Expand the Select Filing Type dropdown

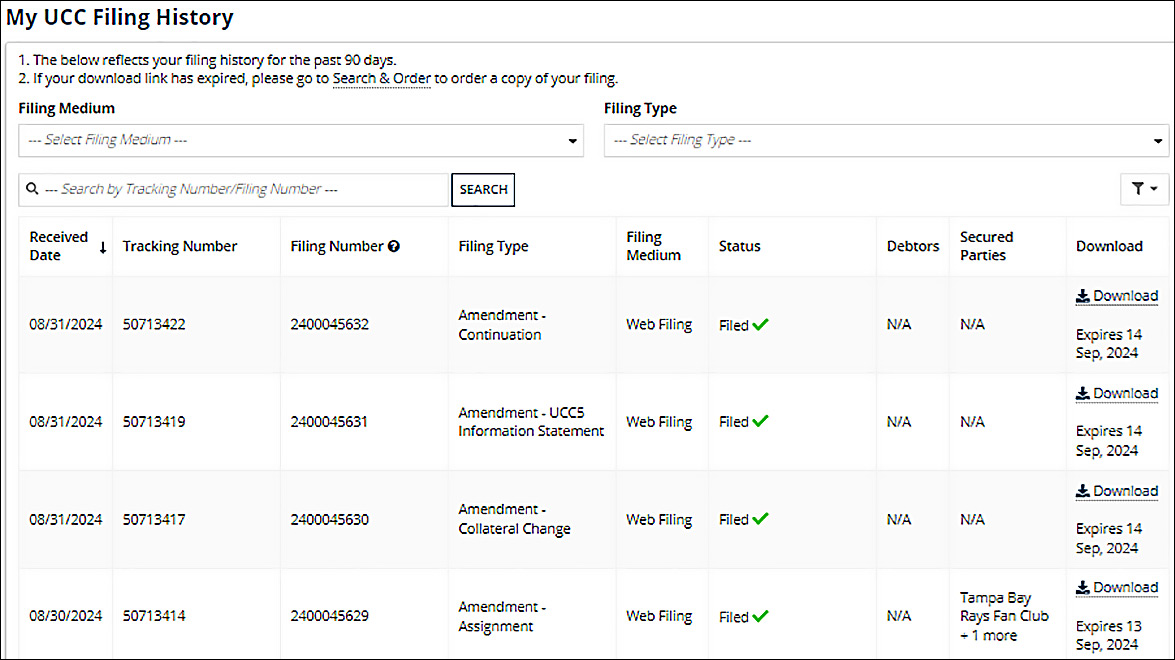pyautogui.click(x=886, y=141)
